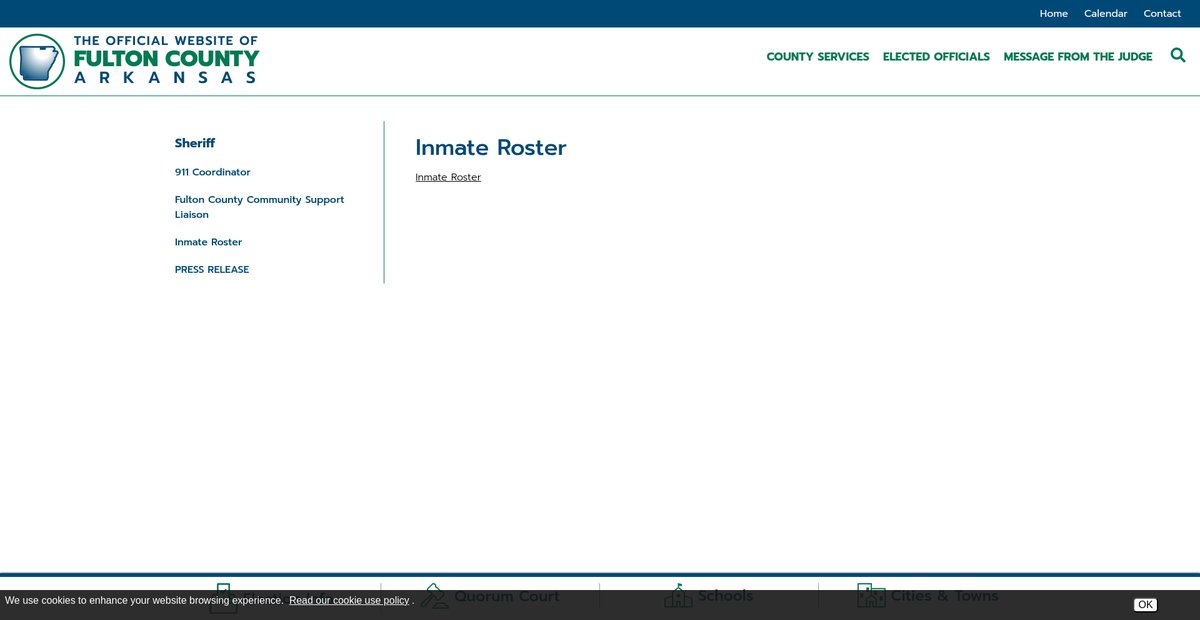Select Inmate Roster in the sidebar
Viewport: 1200px width, 620px height.
(208, 242)
